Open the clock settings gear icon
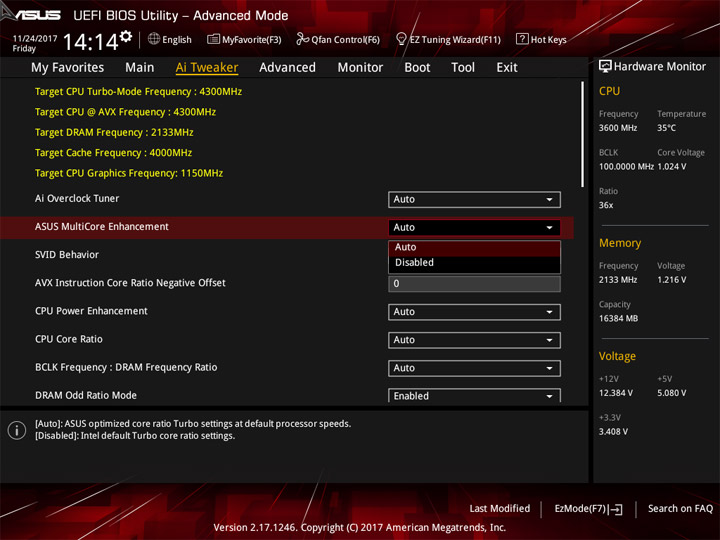The width and height of the screenshot is (720, 540). click(125, 36)
